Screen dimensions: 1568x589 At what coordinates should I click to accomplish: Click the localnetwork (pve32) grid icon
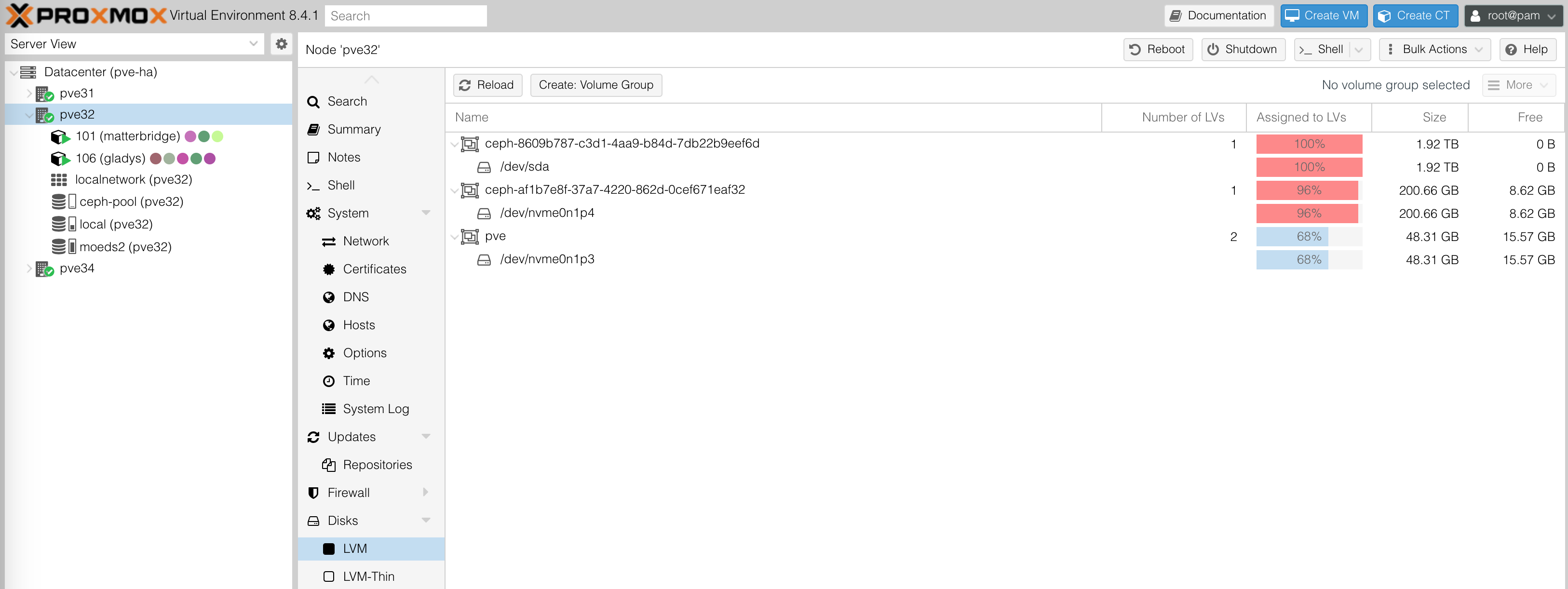[59, 180]
